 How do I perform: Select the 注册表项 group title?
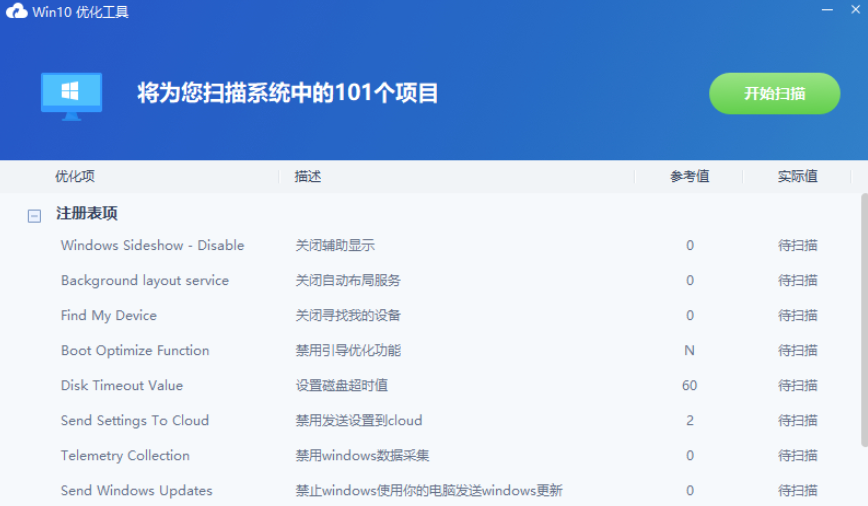86,213
